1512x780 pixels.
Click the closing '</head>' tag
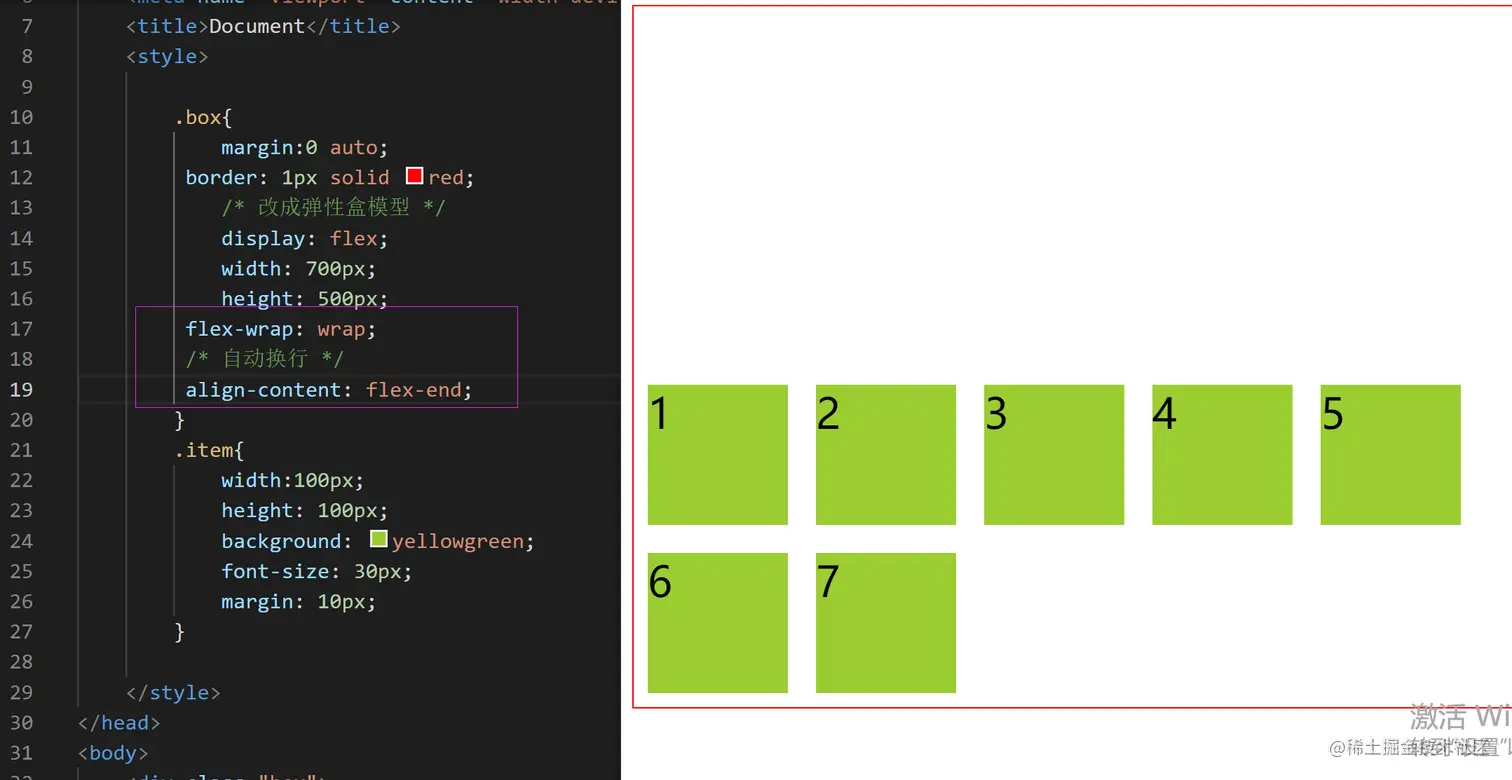pyautogui.click(x=119, y=722)
